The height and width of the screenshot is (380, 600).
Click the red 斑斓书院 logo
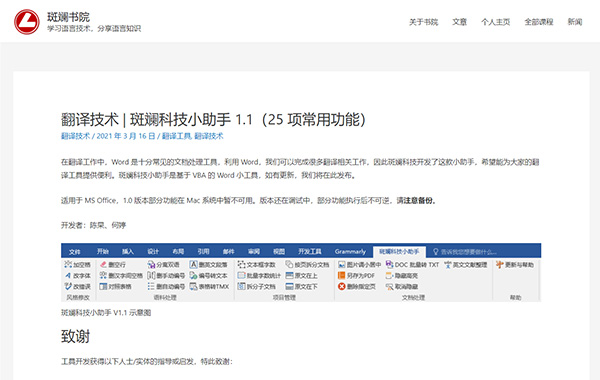click(x=27, y=21)
